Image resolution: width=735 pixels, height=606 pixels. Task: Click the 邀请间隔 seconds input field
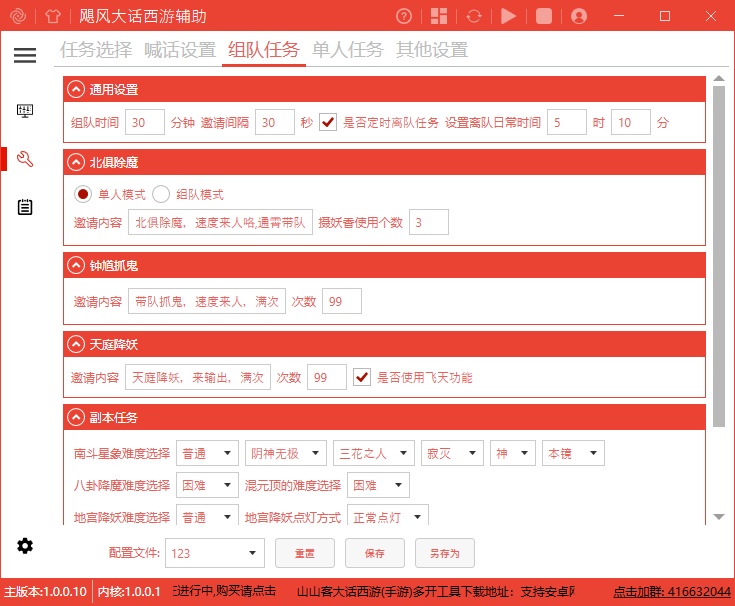coord(275,122)
